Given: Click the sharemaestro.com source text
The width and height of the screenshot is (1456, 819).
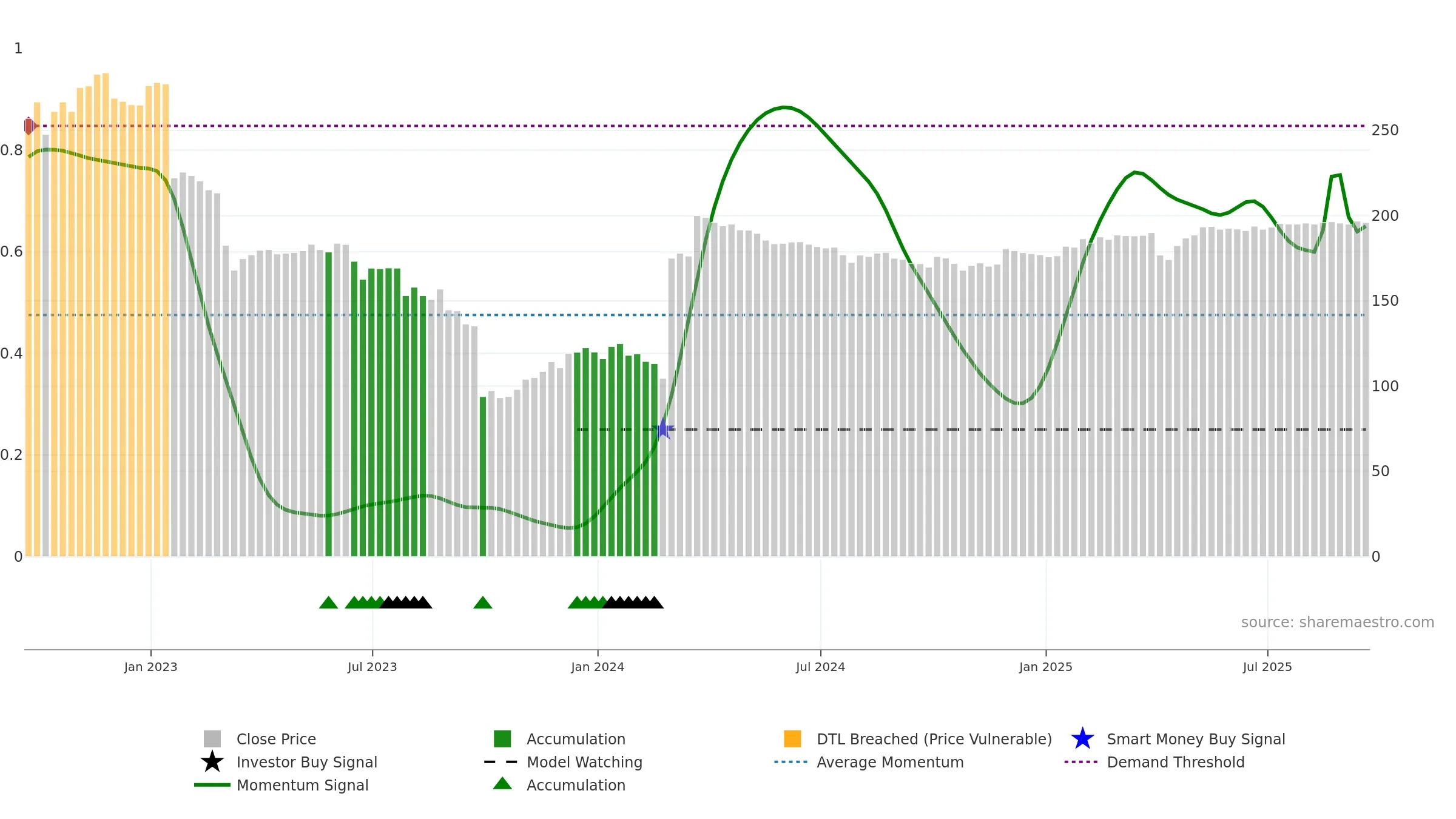Looking at the screenshot, I should pos(1337,622).
